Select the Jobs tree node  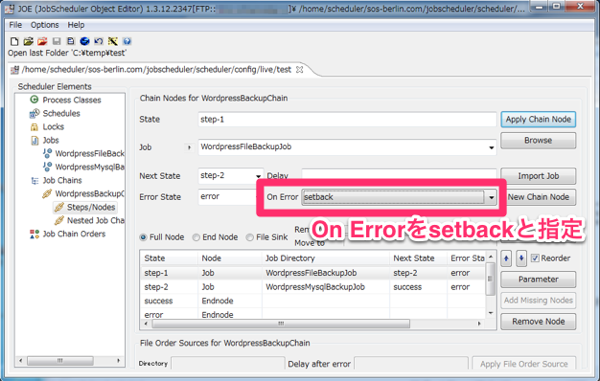(51, 140)
